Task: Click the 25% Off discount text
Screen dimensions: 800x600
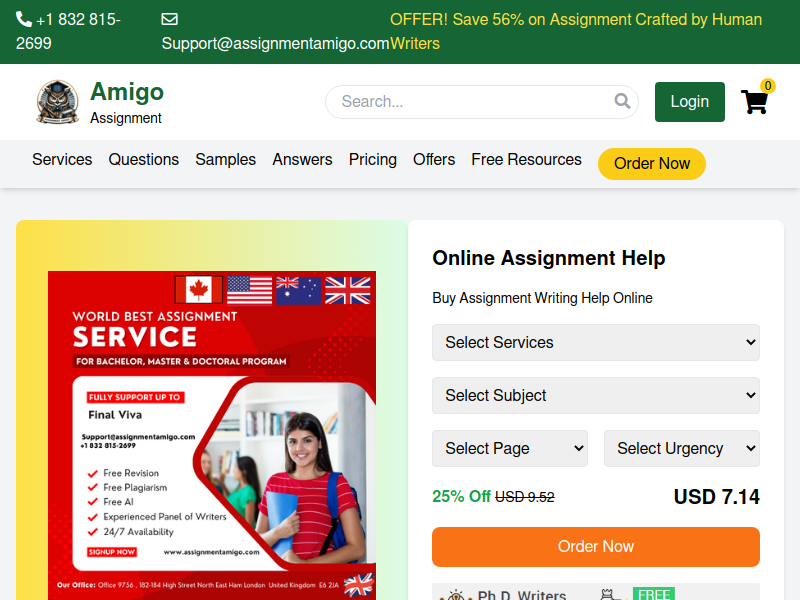Action: click(461, 496)
